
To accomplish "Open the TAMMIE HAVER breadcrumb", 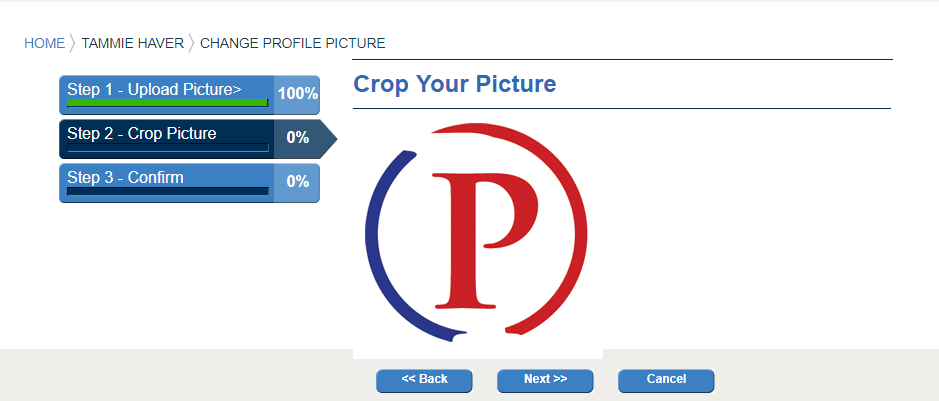I will pos(132,43).
